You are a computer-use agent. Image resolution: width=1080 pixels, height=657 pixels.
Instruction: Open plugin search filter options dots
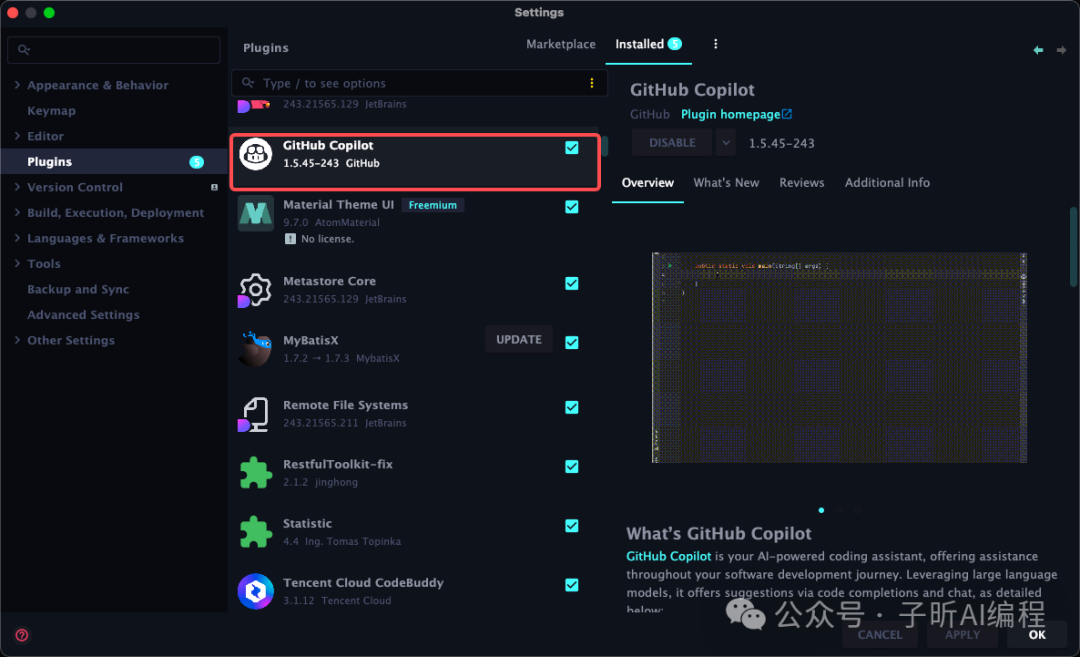[592, 83]
